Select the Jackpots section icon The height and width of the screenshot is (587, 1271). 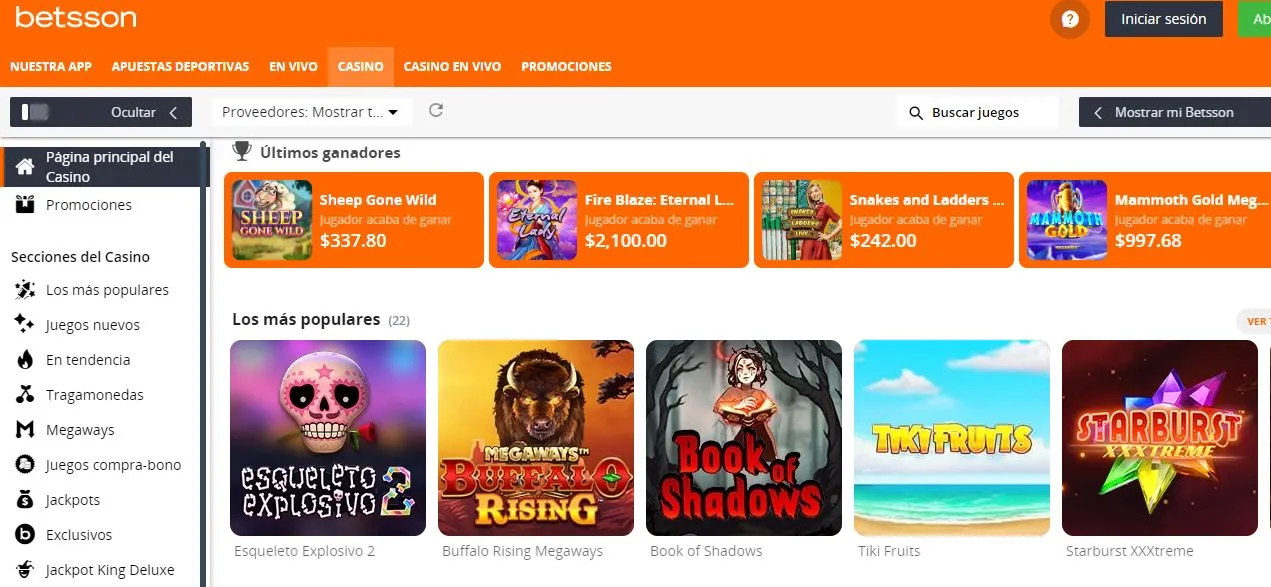(x=24, y=499)
